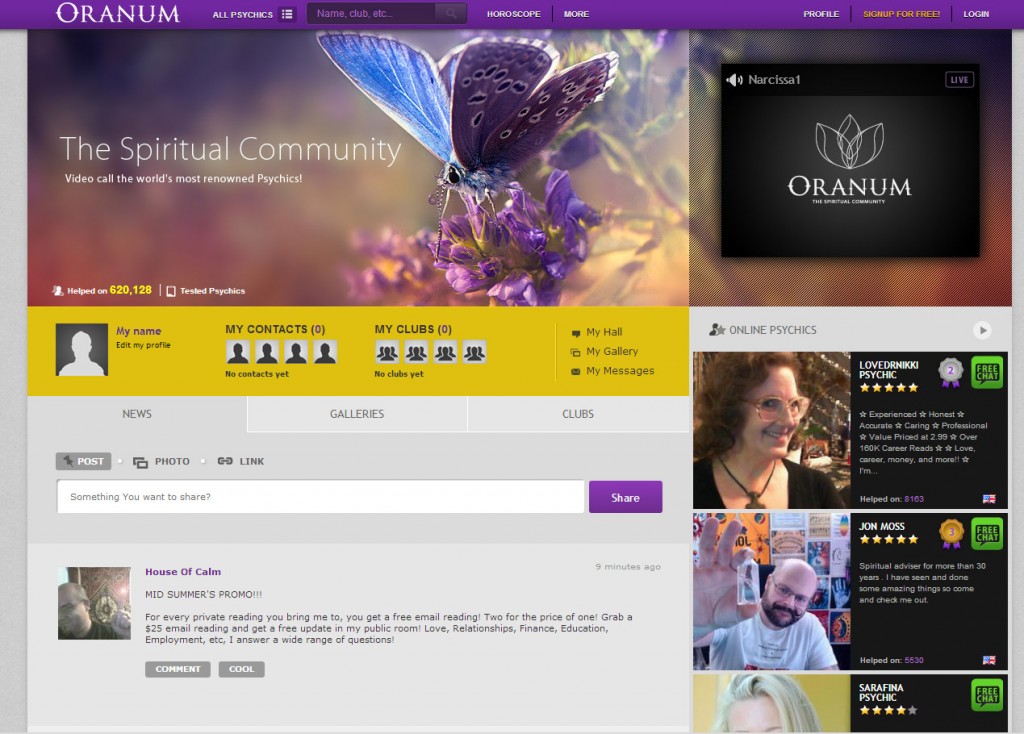Open the More menu in the header

(x=576, y=14)
